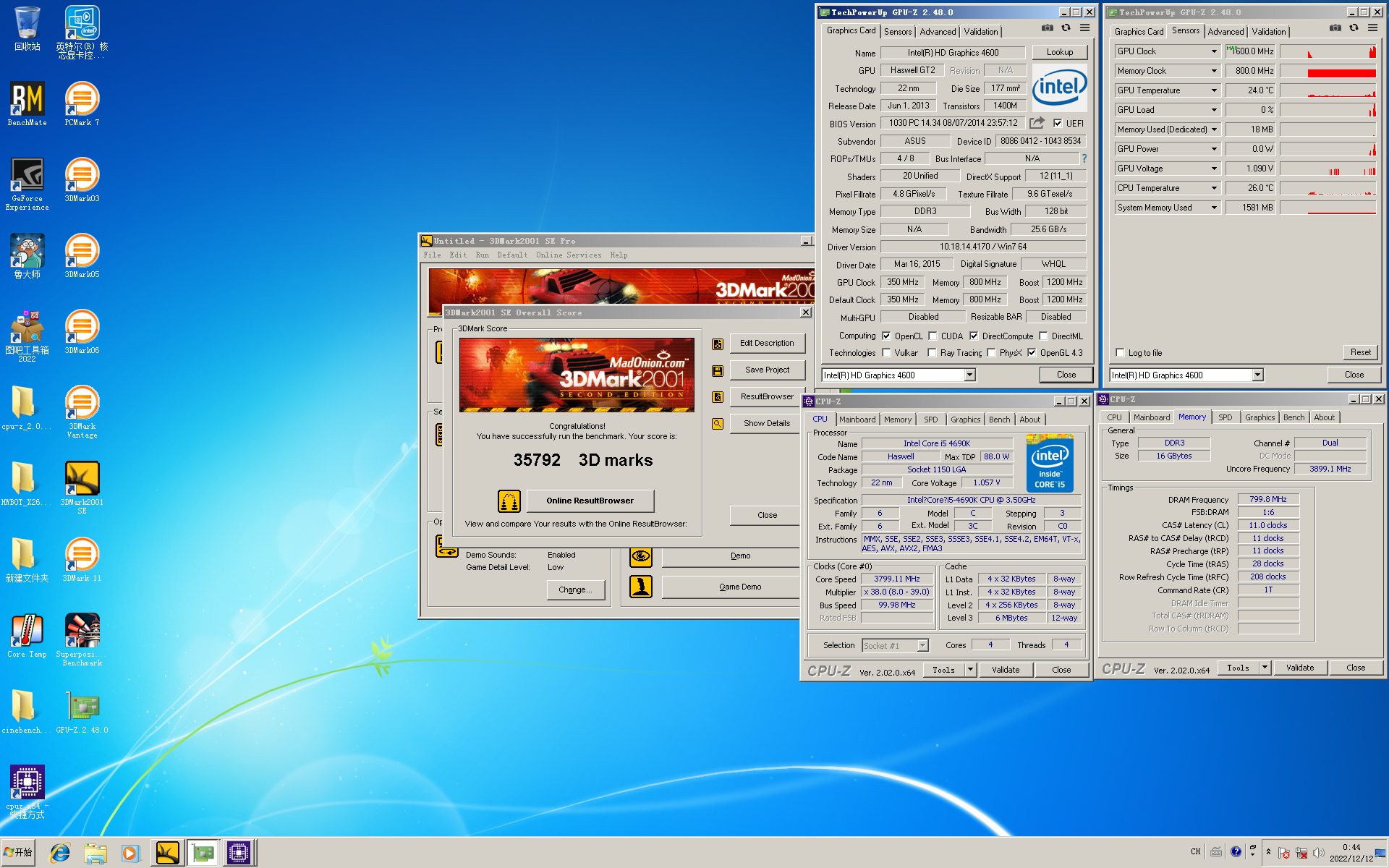The width and height of the screenshot is (1389, 868).
Task: Click Online ResultBrowser button
Action: coord(590,501)
